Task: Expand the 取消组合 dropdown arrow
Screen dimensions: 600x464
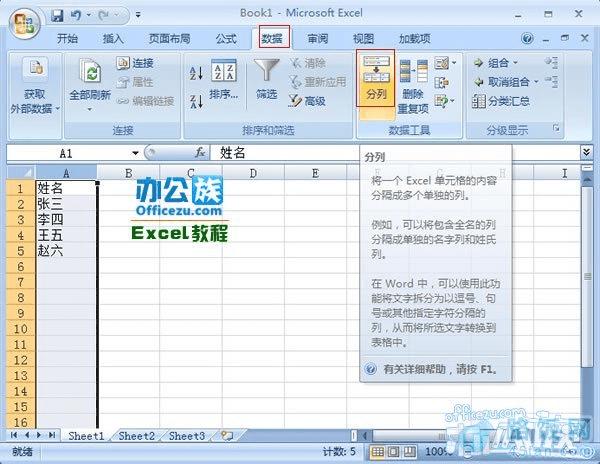Action: (x=536, y=81)
